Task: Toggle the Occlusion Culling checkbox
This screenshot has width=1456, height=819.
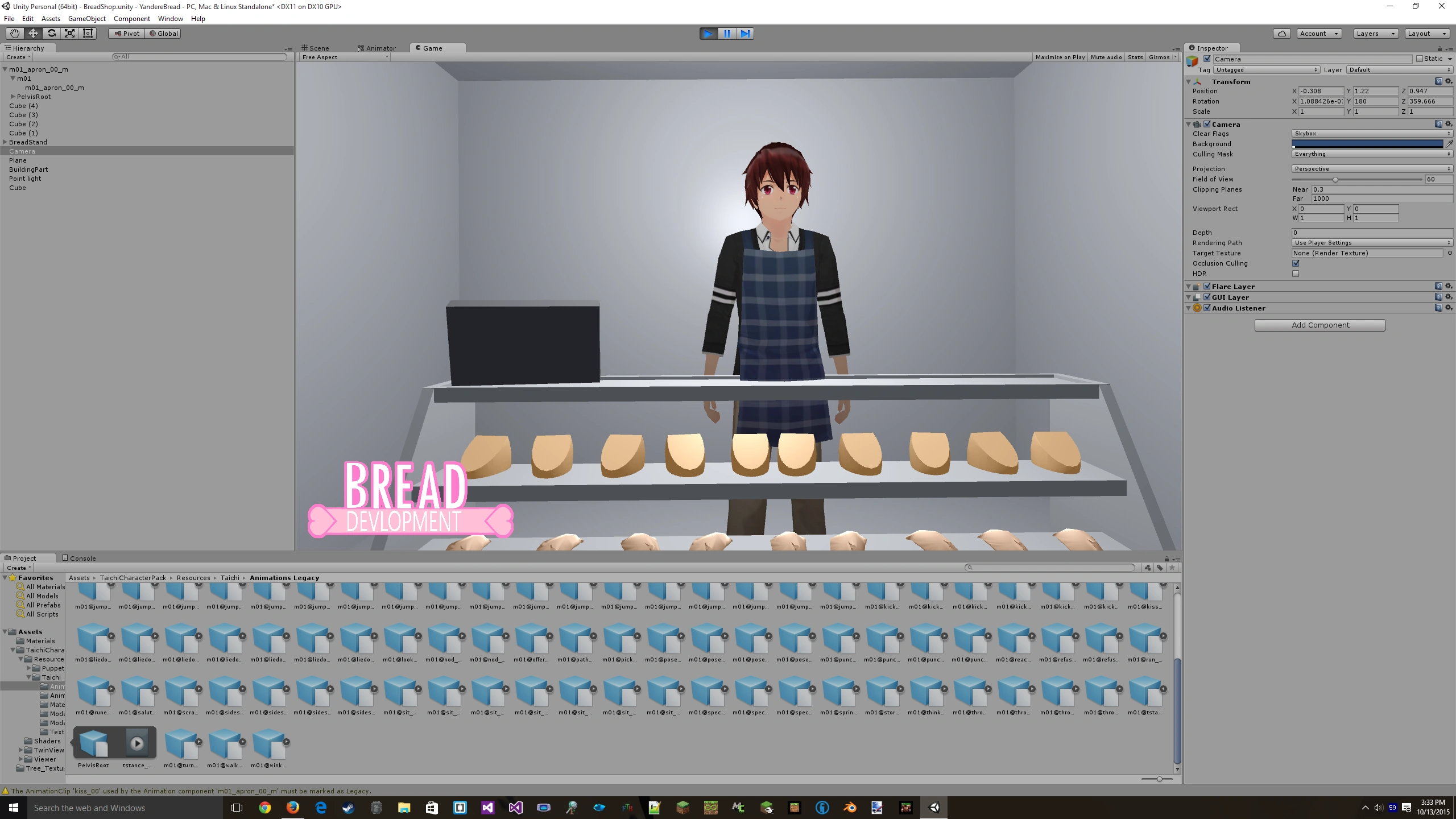Action: [x=1296, y=263]
